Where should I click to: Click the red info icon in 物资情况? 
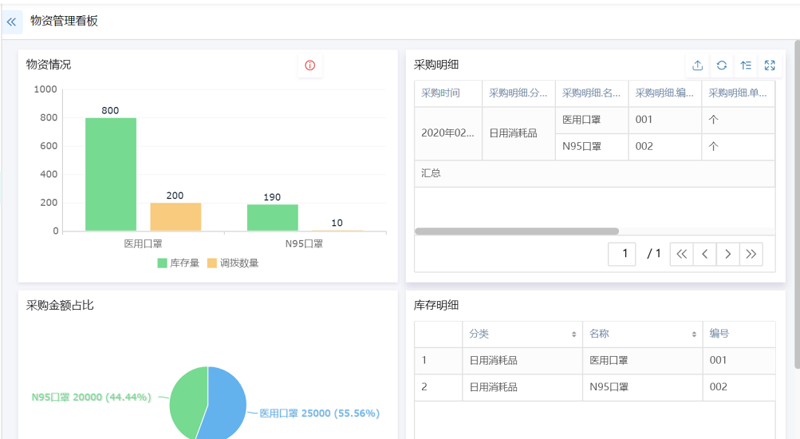point(310,65)
